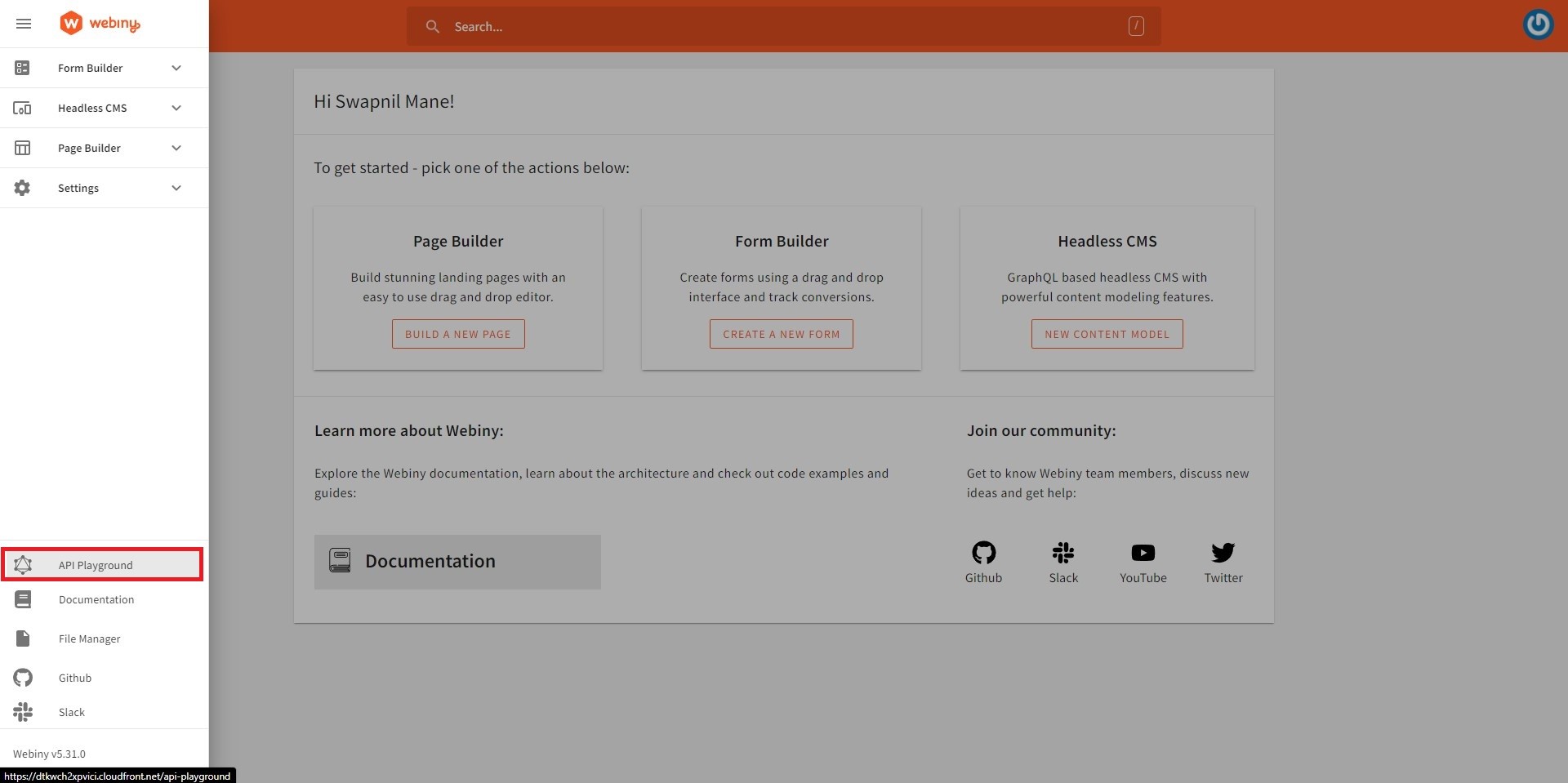Click the Github icon in sidebar
The width and height of the screenshot is (1568, 783).
tap(23, 678)
